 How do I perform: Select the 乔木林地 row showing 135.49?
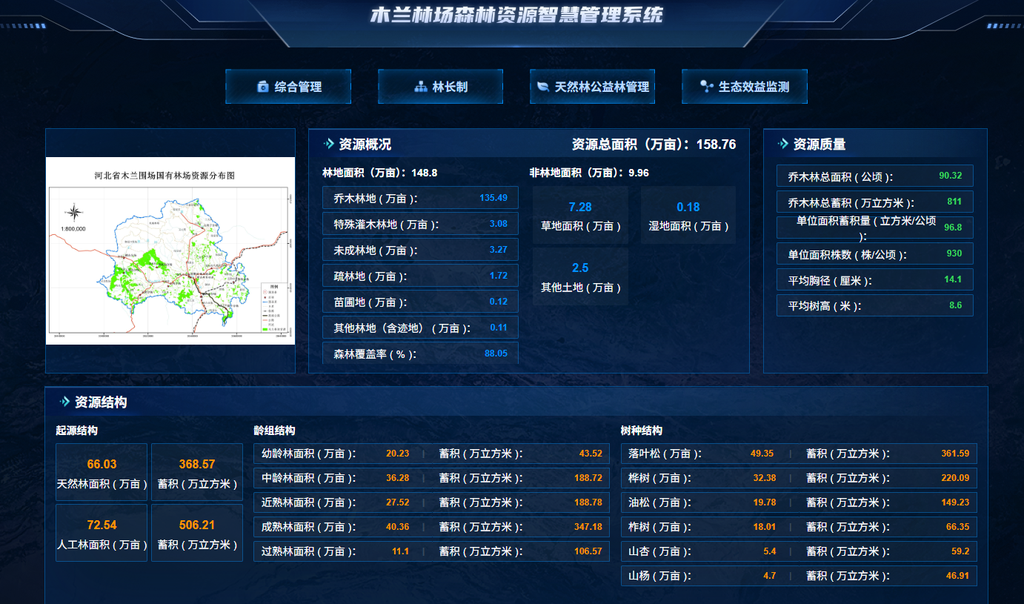pyautogui.click(x=420, y=198)
